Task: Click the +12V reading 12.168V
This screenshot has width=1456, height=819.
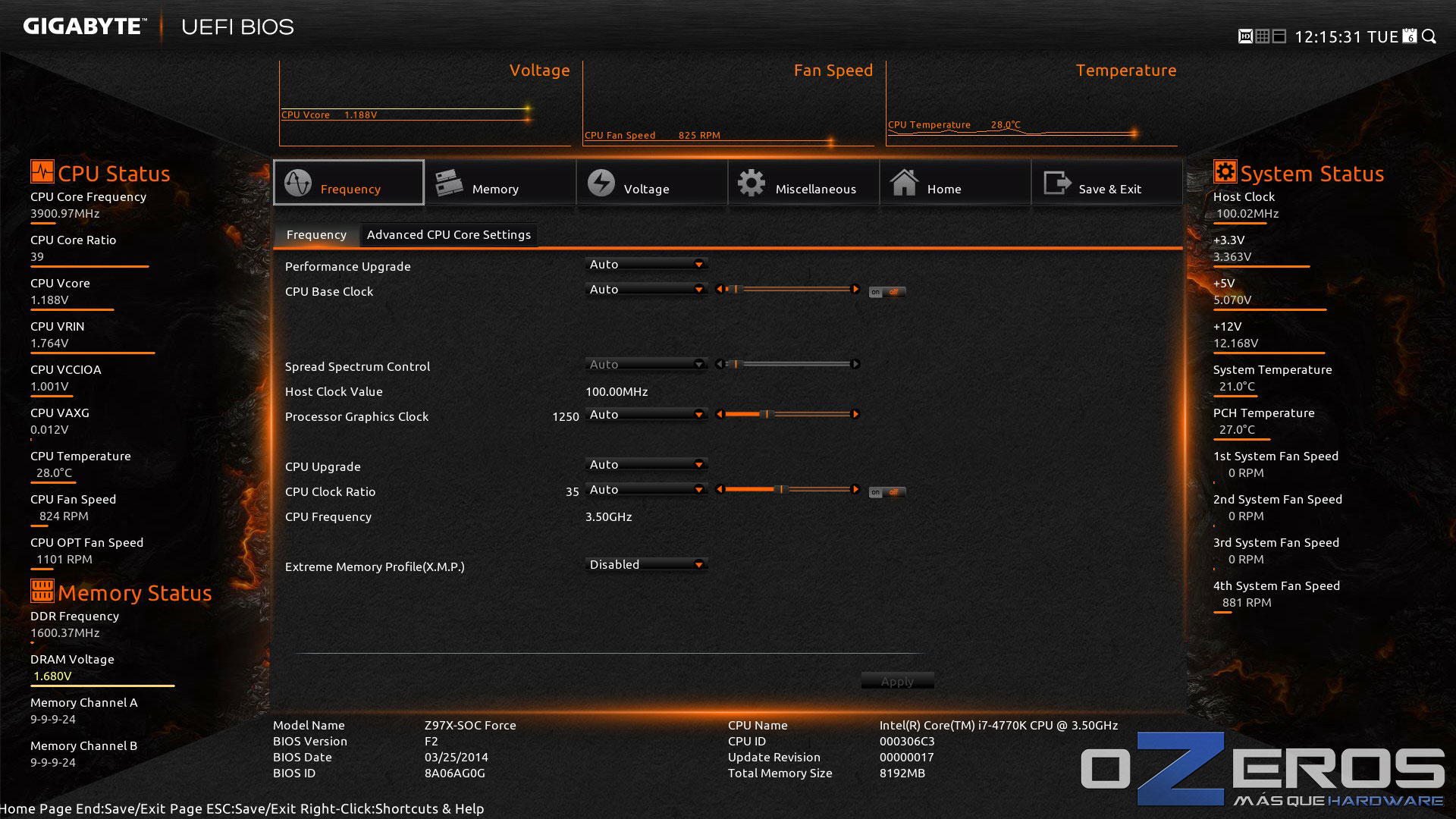Action: click(1235, 344)
